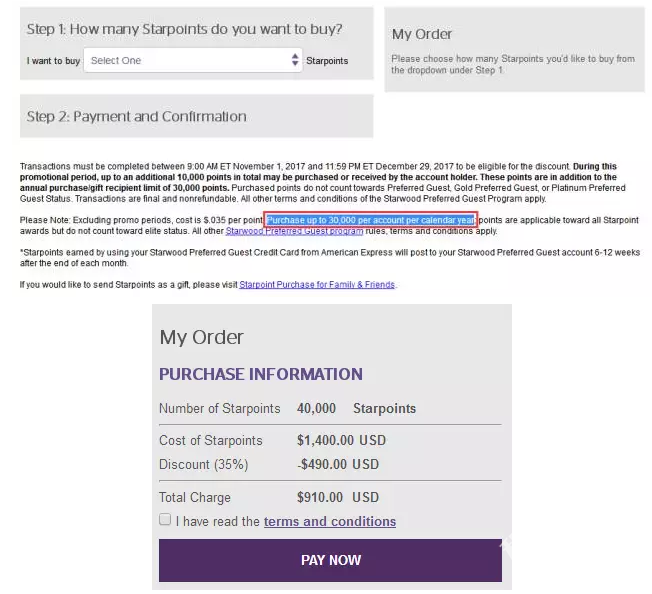Click the up/down arrows on Starpoints selector
The image size is (652, 594).
295,60
